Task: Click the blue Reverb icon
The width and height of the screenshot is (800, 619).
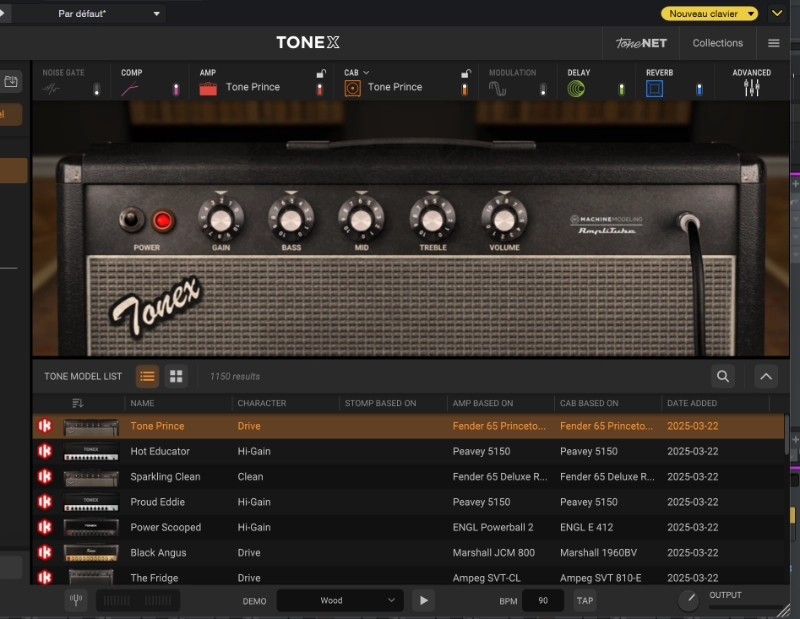Action: (x=654, y=89)
